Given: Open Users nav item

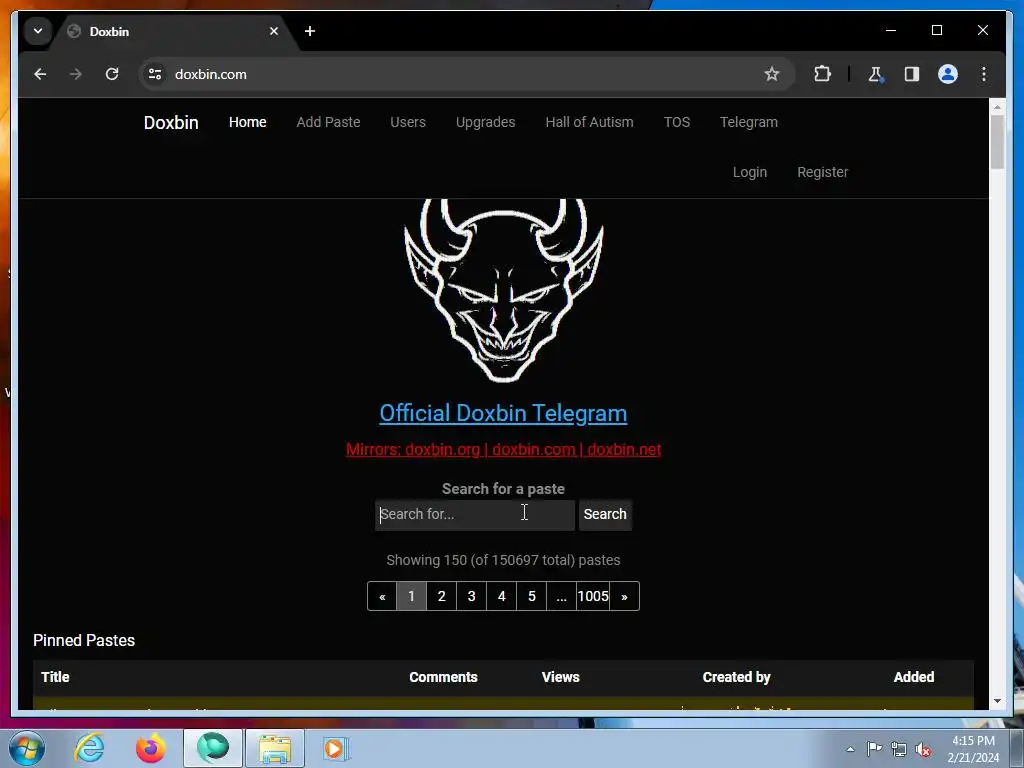Looking at the screenshot, I should (x=408, y=122).
